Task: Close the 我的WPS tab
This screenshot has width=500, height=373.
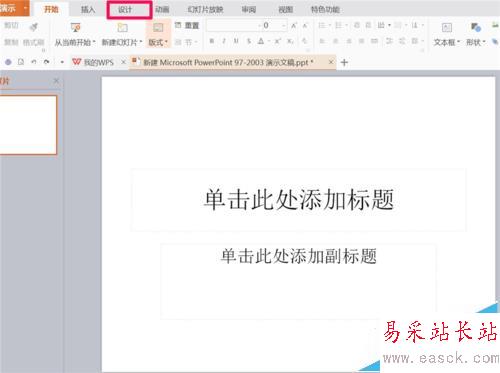Action: pos(123,62)
